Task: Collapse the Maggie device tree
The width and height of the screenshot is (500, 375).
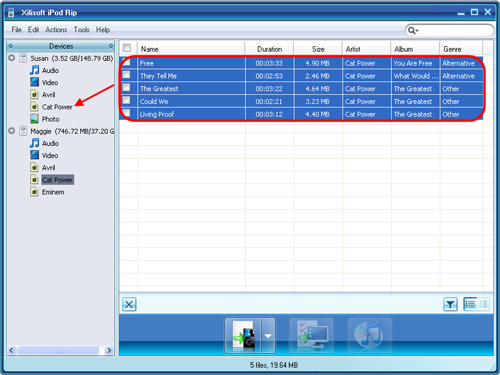Action: pyautogui.click(x=12, y=131)
